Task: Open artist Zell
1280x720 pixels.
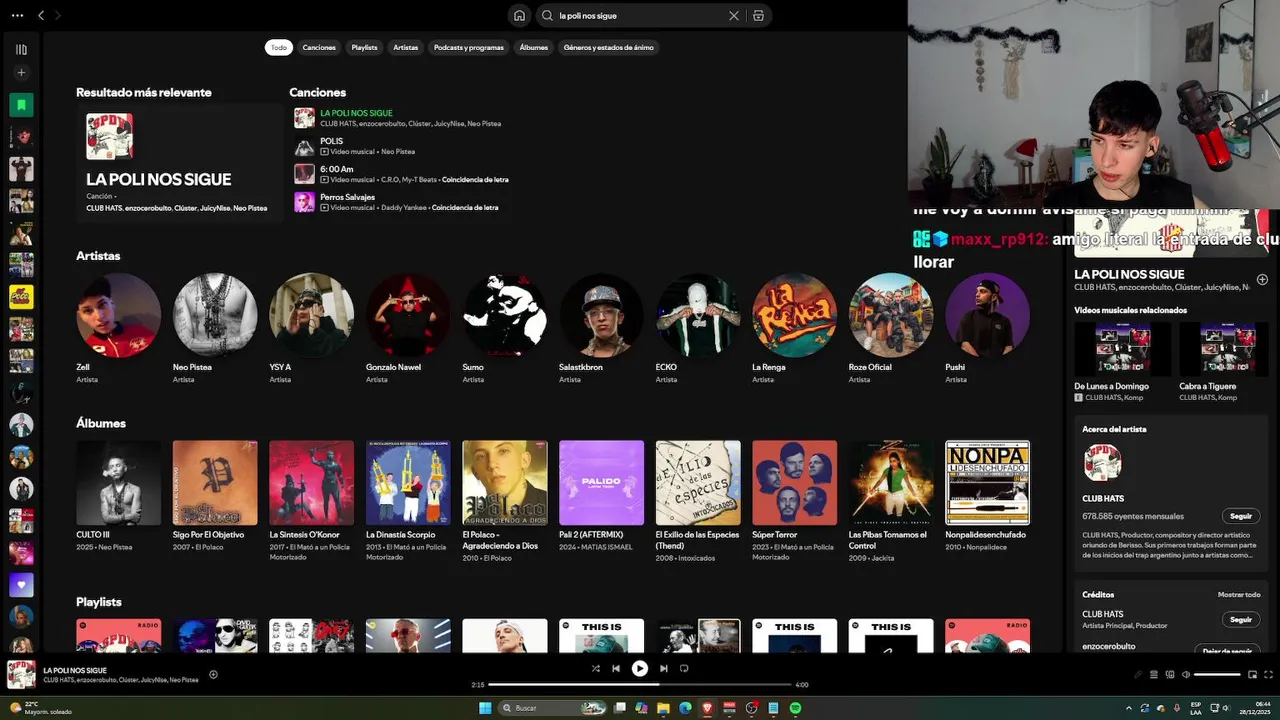Action: pos(118,328)
